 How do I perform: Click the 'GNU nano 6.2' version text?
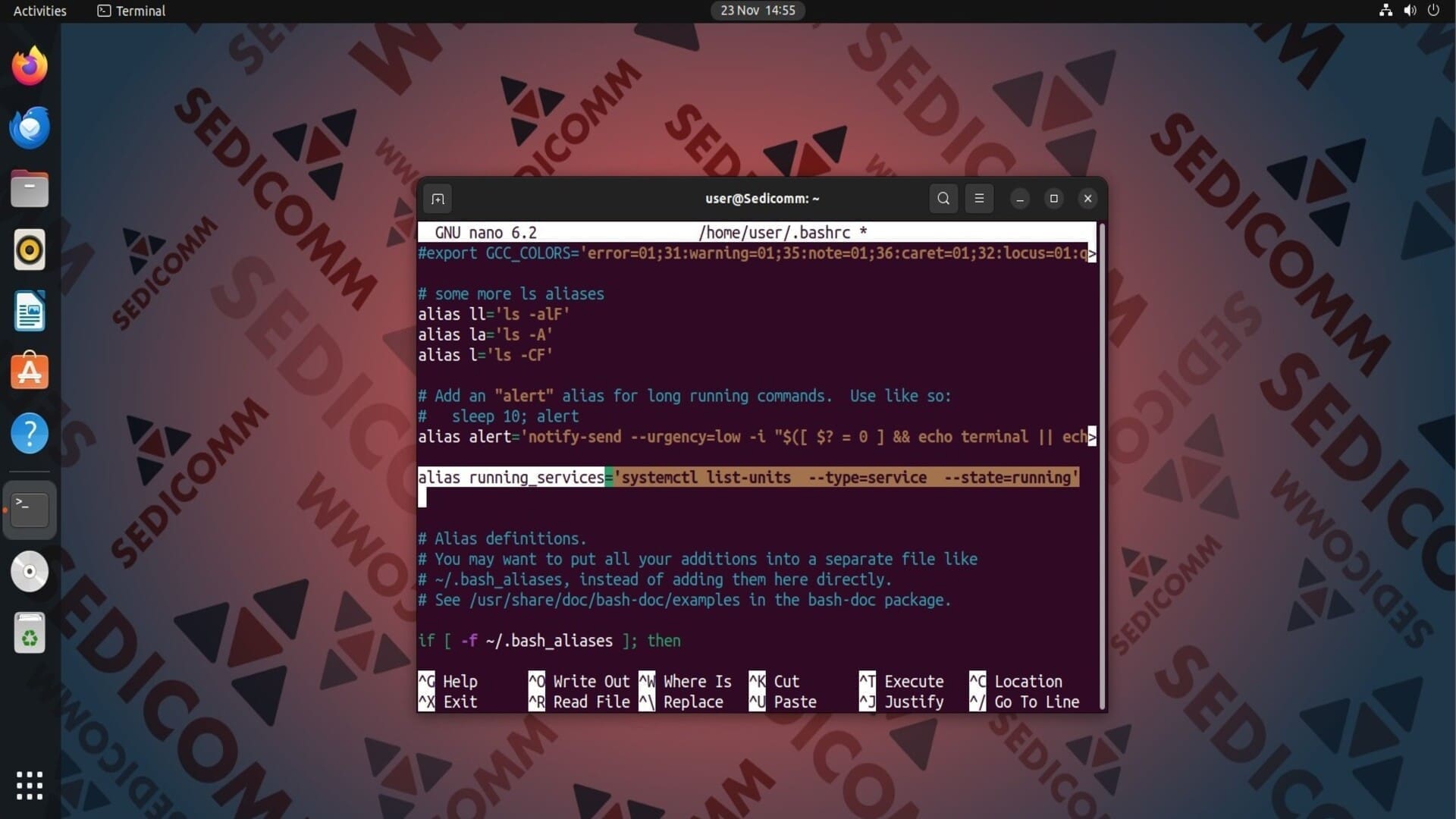485,233
